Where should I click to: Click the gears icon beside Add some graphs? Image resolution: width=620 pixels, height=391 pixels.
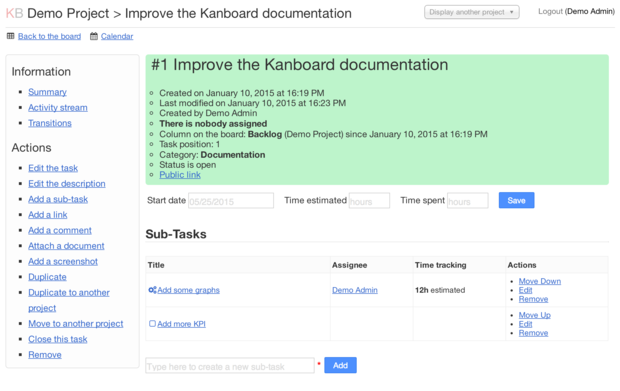click(x=152, y=290)
